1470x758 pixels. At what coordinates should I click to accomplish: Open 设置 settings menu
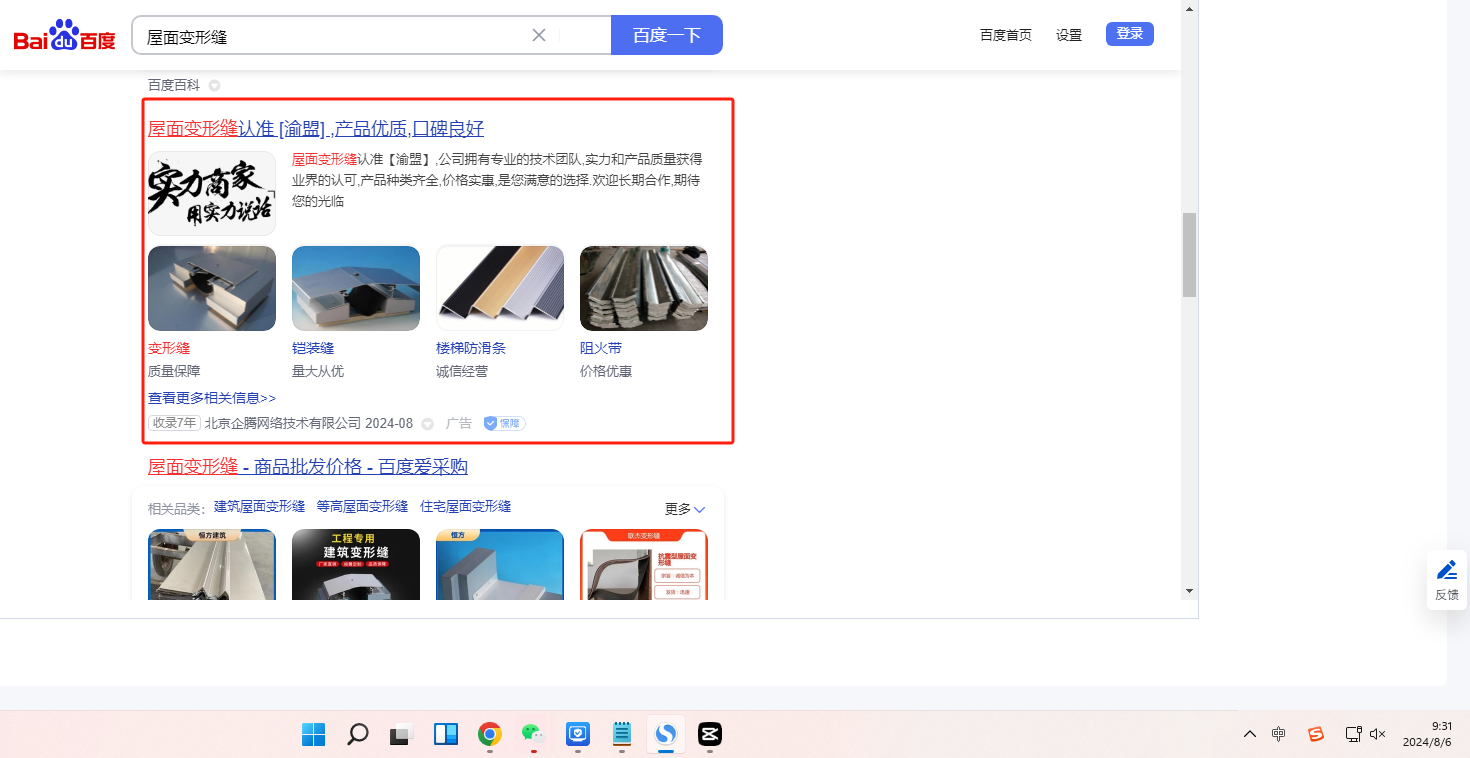[1069, 35]
